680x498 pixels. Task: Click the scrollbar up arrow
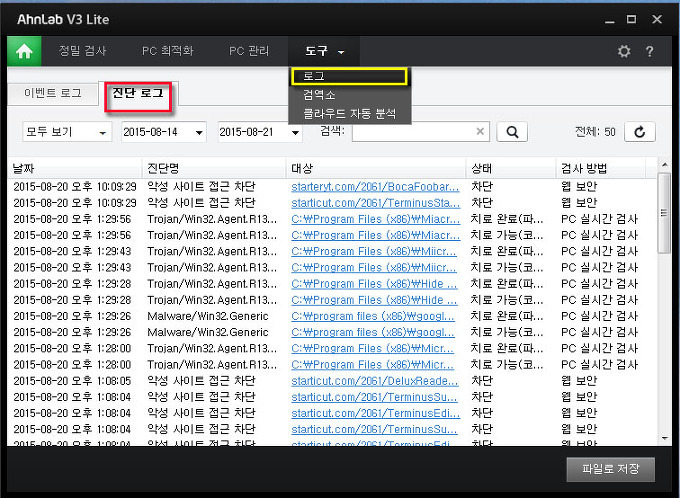click(664, 165)
